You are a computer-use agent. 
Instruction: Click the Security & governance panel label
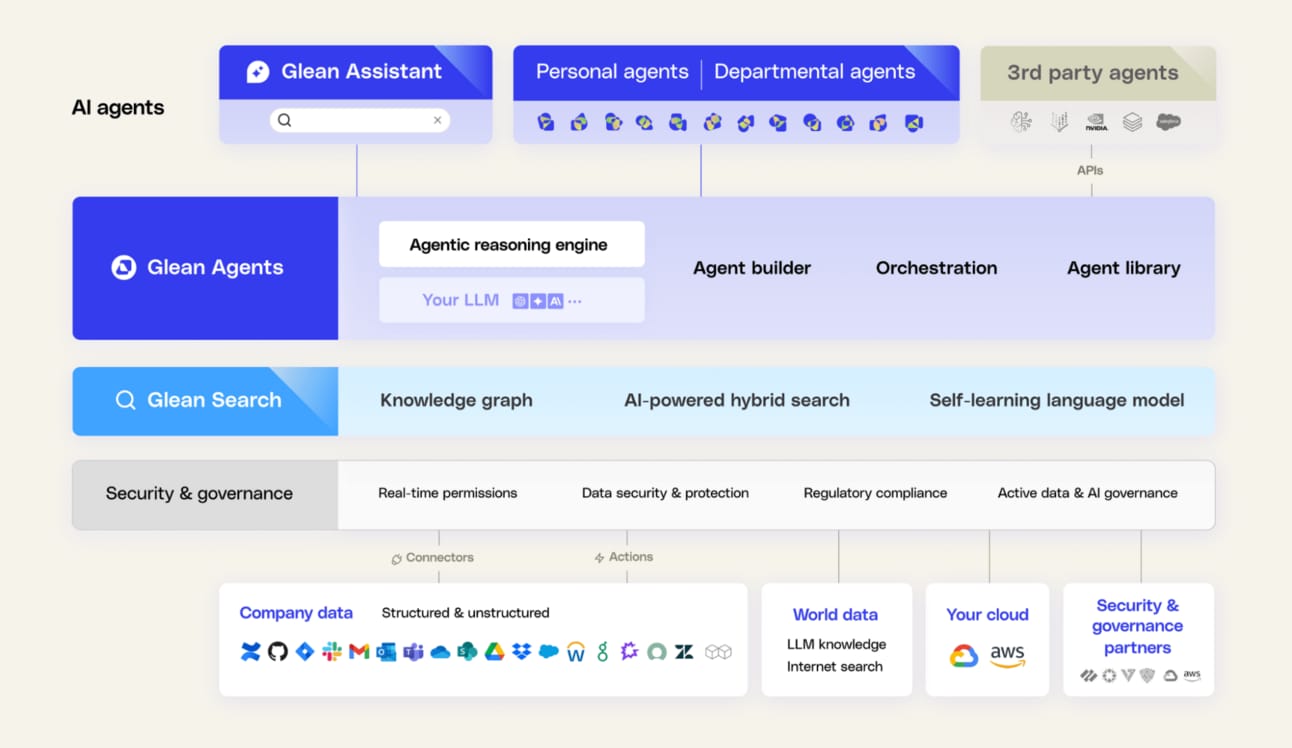[199, 493]
